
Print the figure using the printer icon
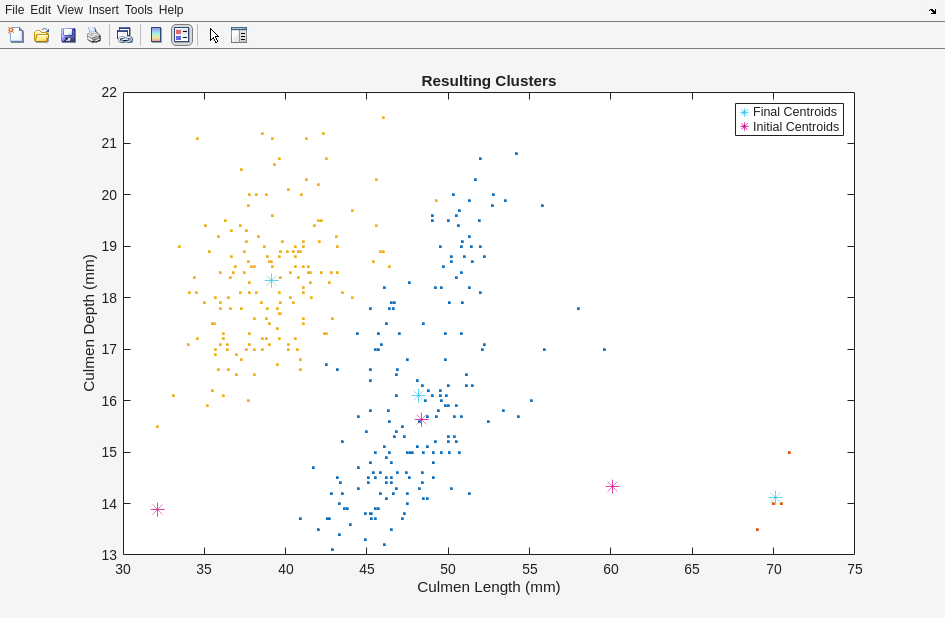coord(94,35)
